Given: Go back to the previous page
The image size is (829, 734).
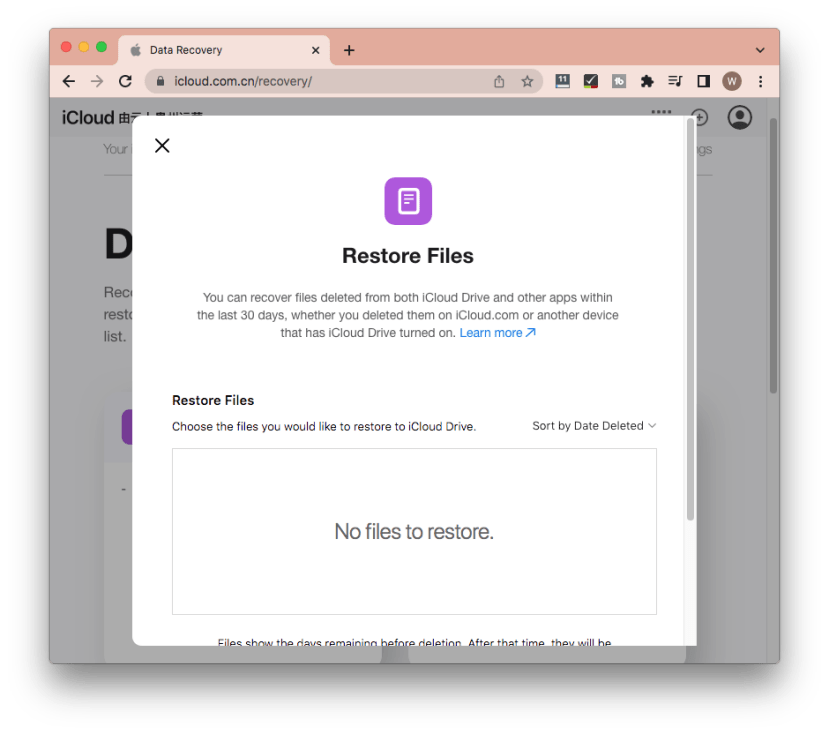Looking at the screenshot, I should click(x=67, y=81).
